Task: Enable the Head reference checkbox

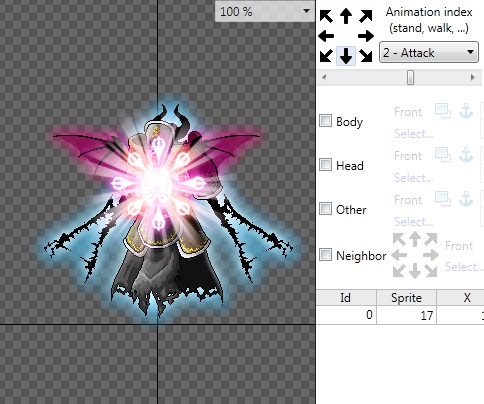Action: pos(325,165)
